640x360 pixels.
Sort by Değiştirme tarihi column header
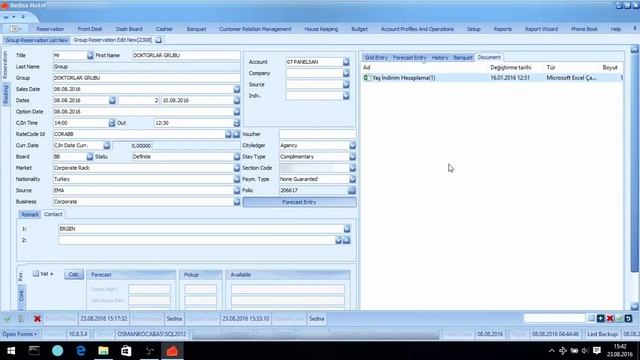pyautogui.click(x=511, y=67)
